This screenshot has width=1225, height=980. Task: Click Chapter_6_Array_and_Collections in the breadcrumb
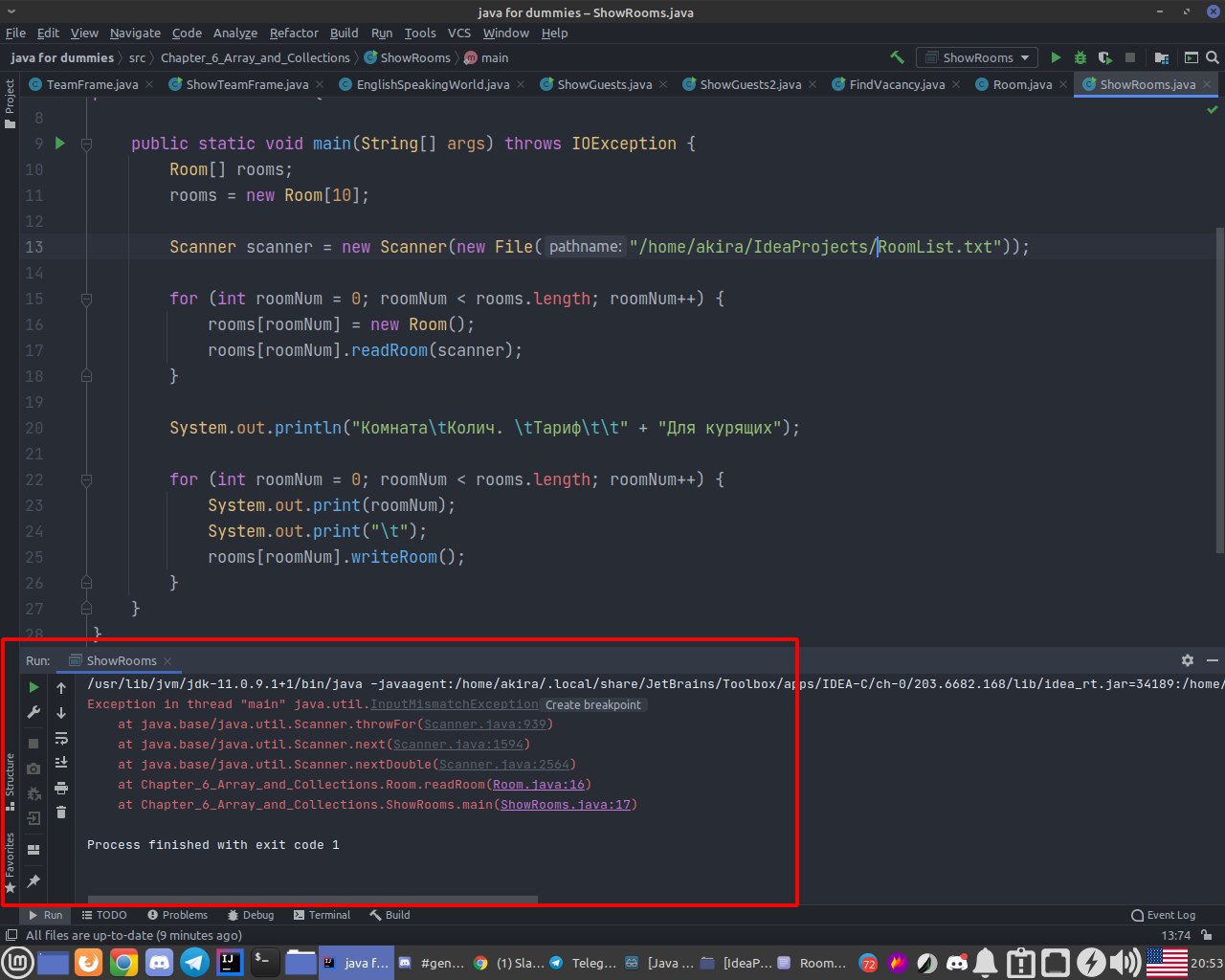pyautogui.click(x=255, y=57)
